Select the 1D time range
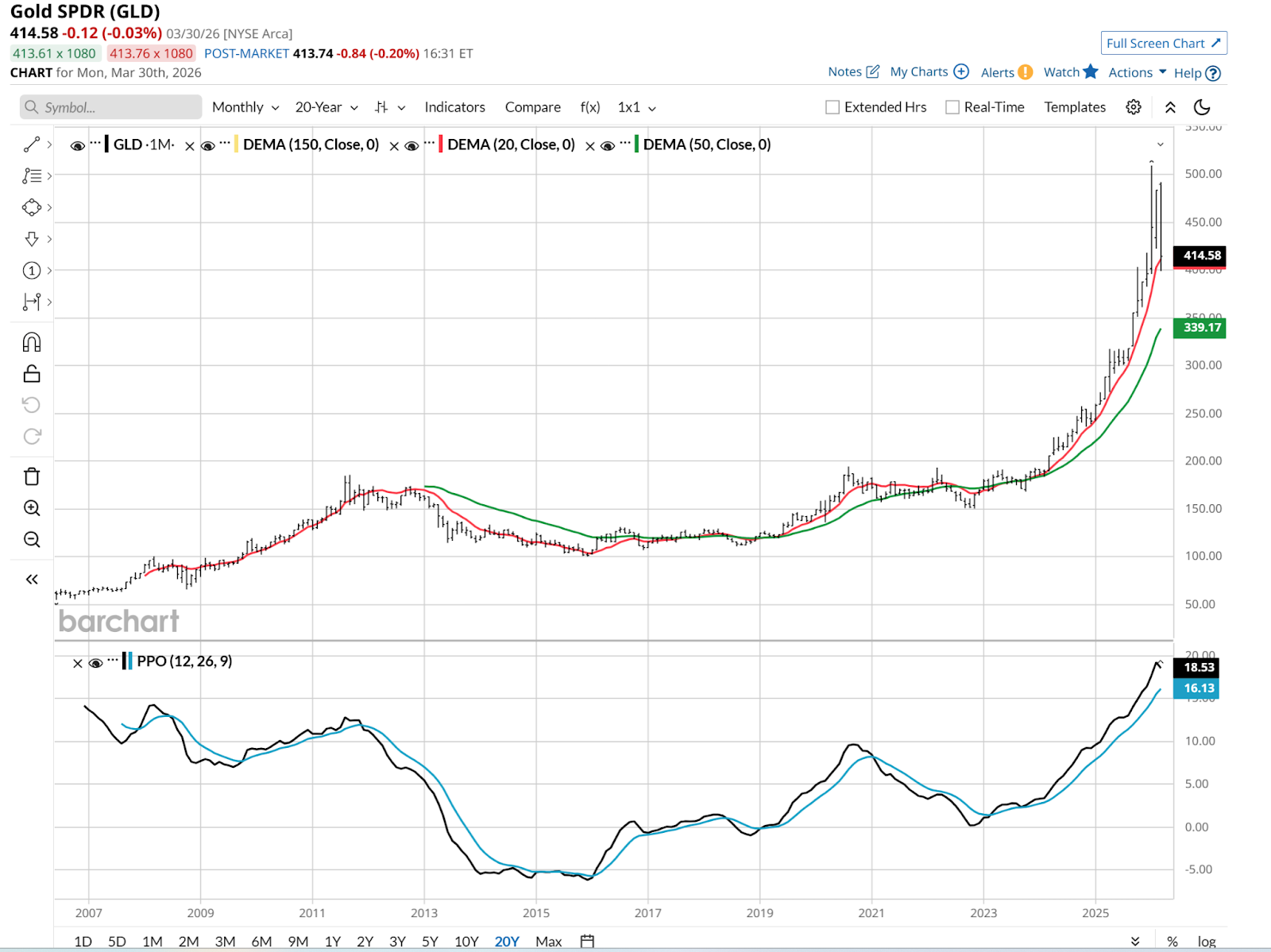Screen dimensions: 1271x952 [83, 942]
